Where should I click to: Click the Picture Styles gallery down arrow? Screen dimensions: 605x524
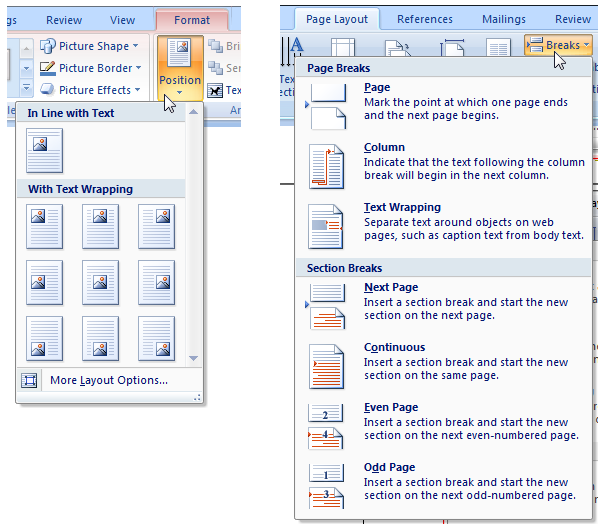[x=26, y=69]
